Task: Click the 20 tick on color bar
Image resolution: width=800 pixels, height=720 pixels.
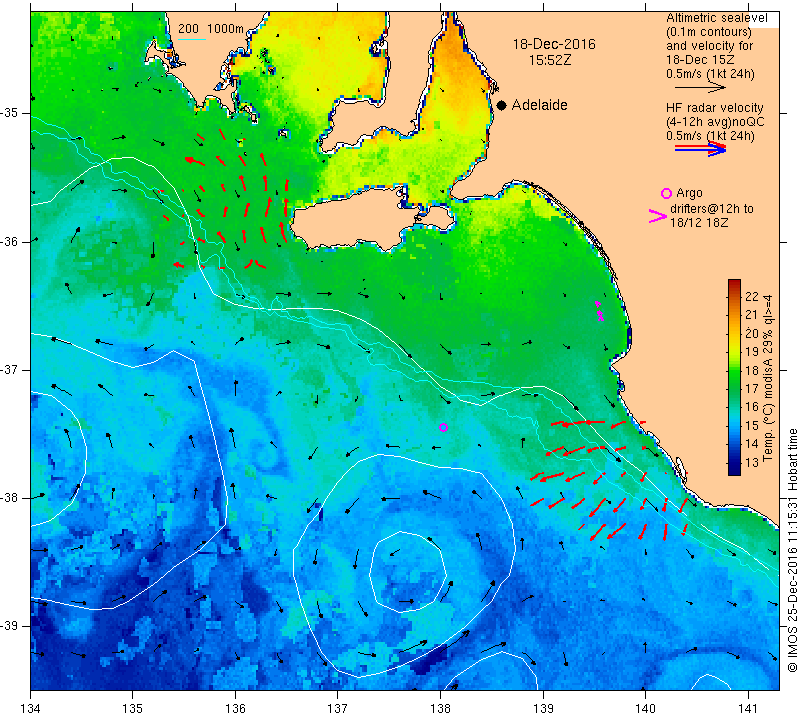Action: point(752,333)
